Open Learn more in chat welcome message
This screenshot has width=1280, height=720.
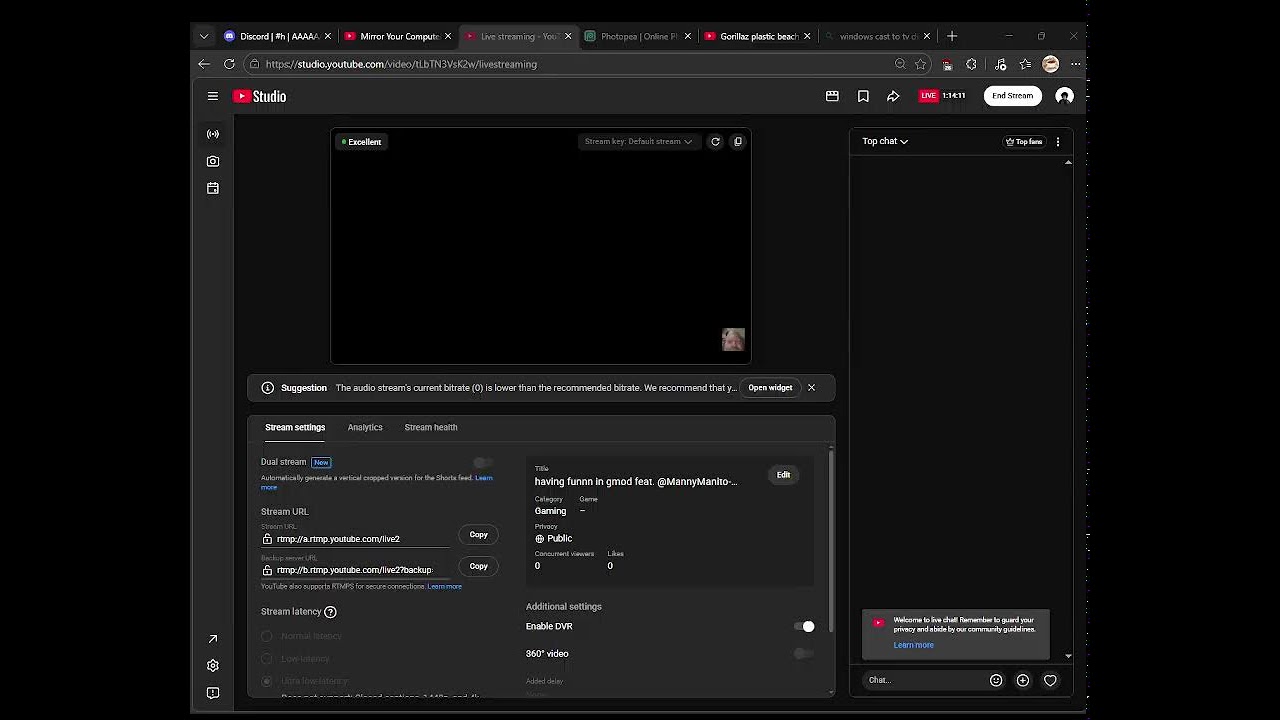point(913,645)
